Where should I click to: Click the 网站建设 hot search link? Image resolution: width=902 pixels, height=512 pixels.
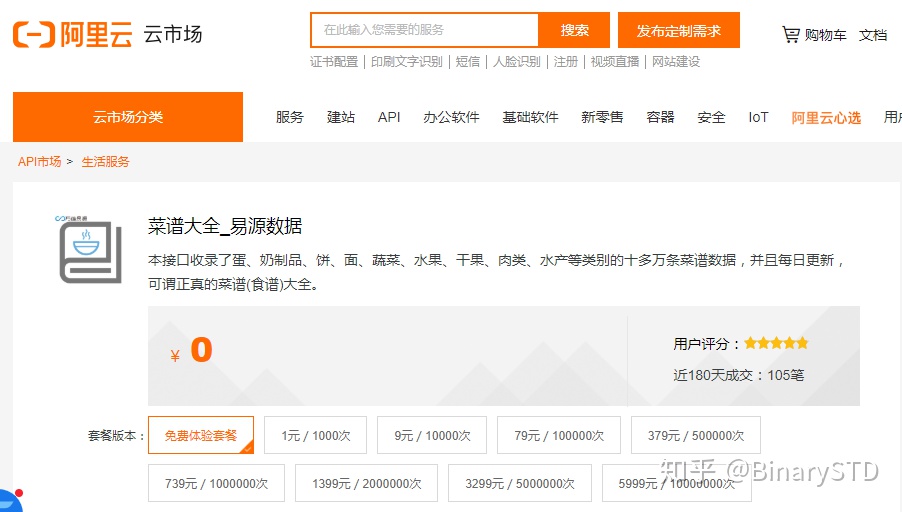[x=676, y=62]
